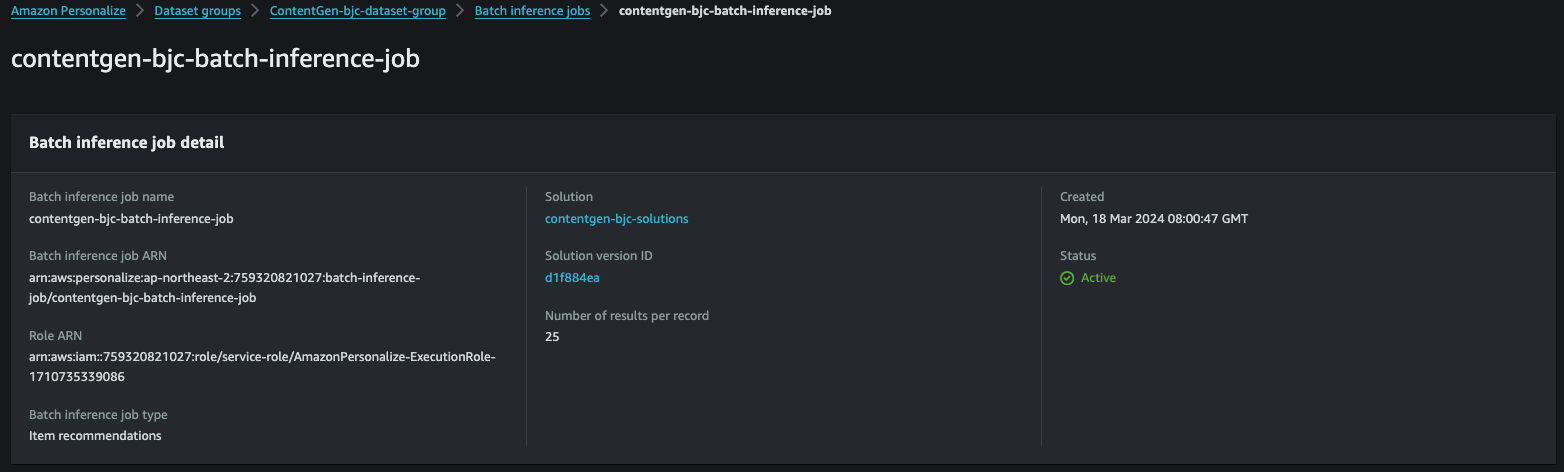Screen dimensions: 1564x472
Task: Open the ContentGen-bjc-dataset-group breadcrumb link
Action: tap(358, 11)
